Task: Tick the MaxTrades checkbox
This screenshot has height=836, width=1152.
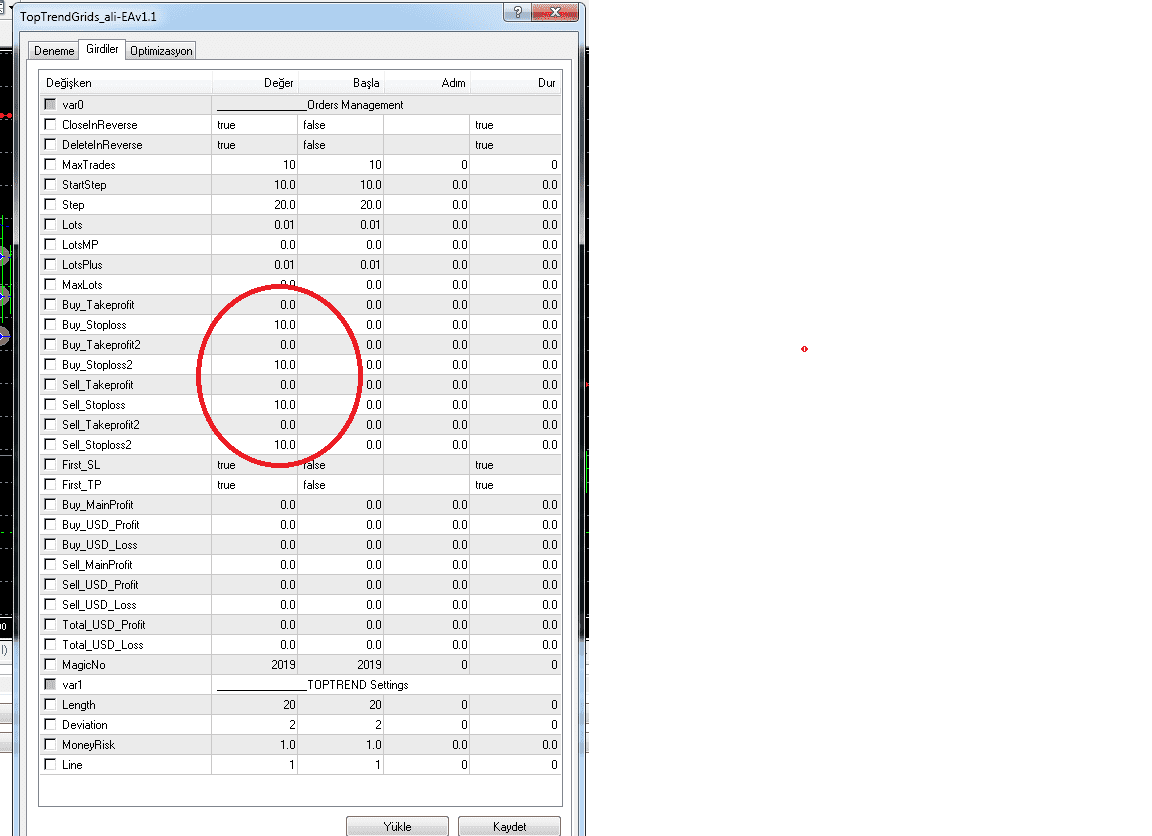Action: point(50,164)
